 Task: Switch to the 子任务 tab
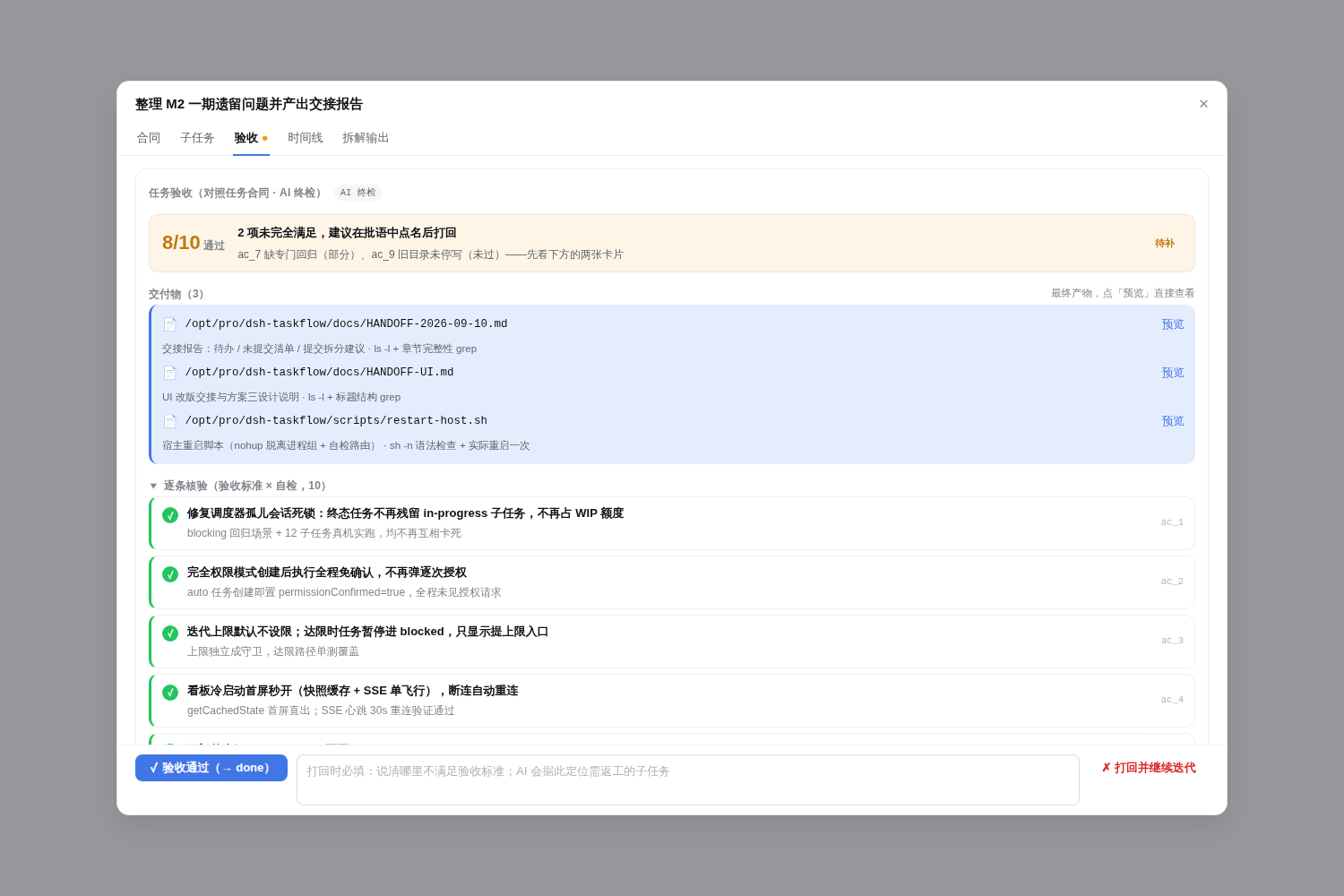click(197, 138)
